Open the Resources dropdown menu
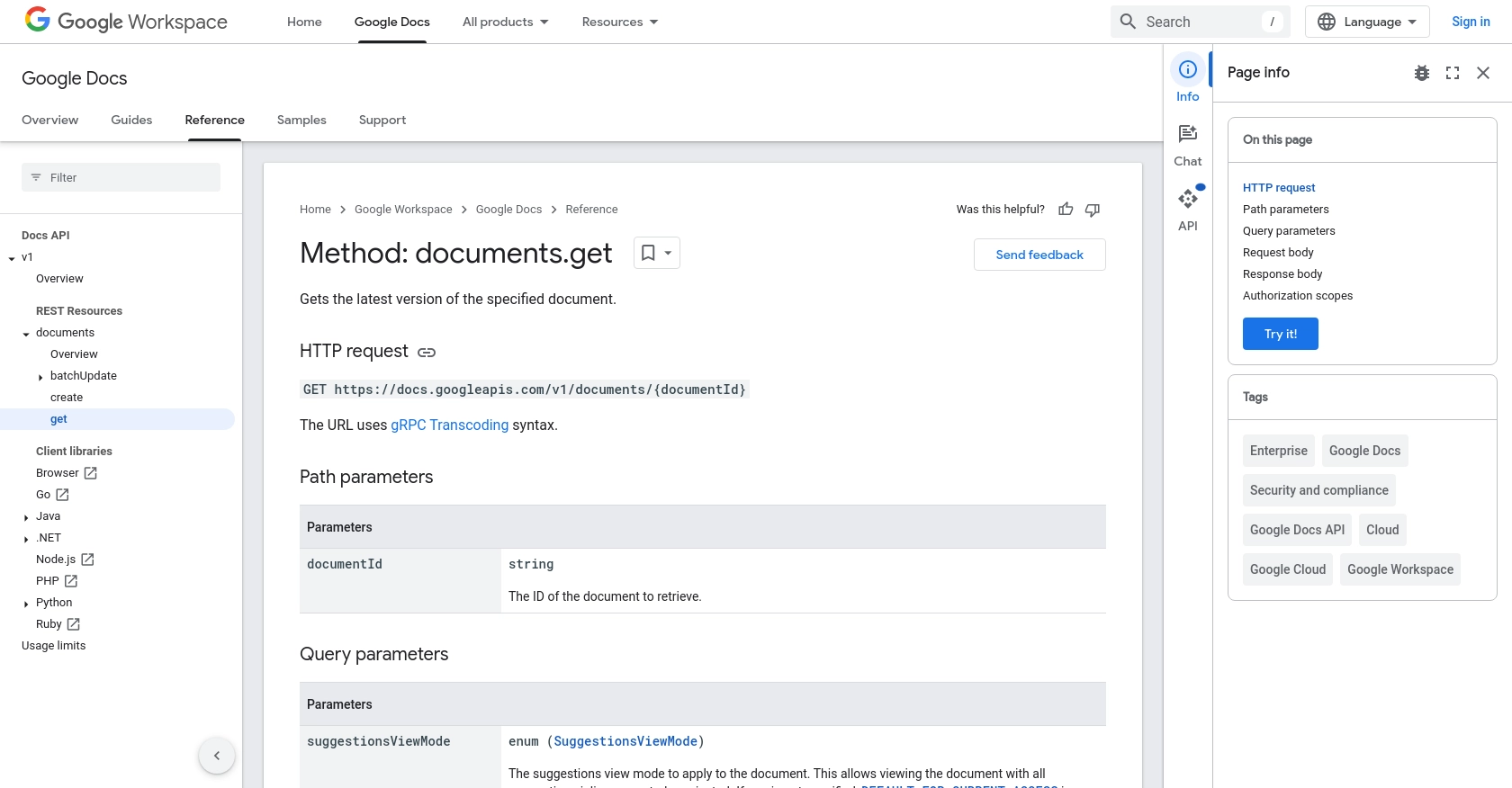1512x788 pixels. click(x=620, y=22)
